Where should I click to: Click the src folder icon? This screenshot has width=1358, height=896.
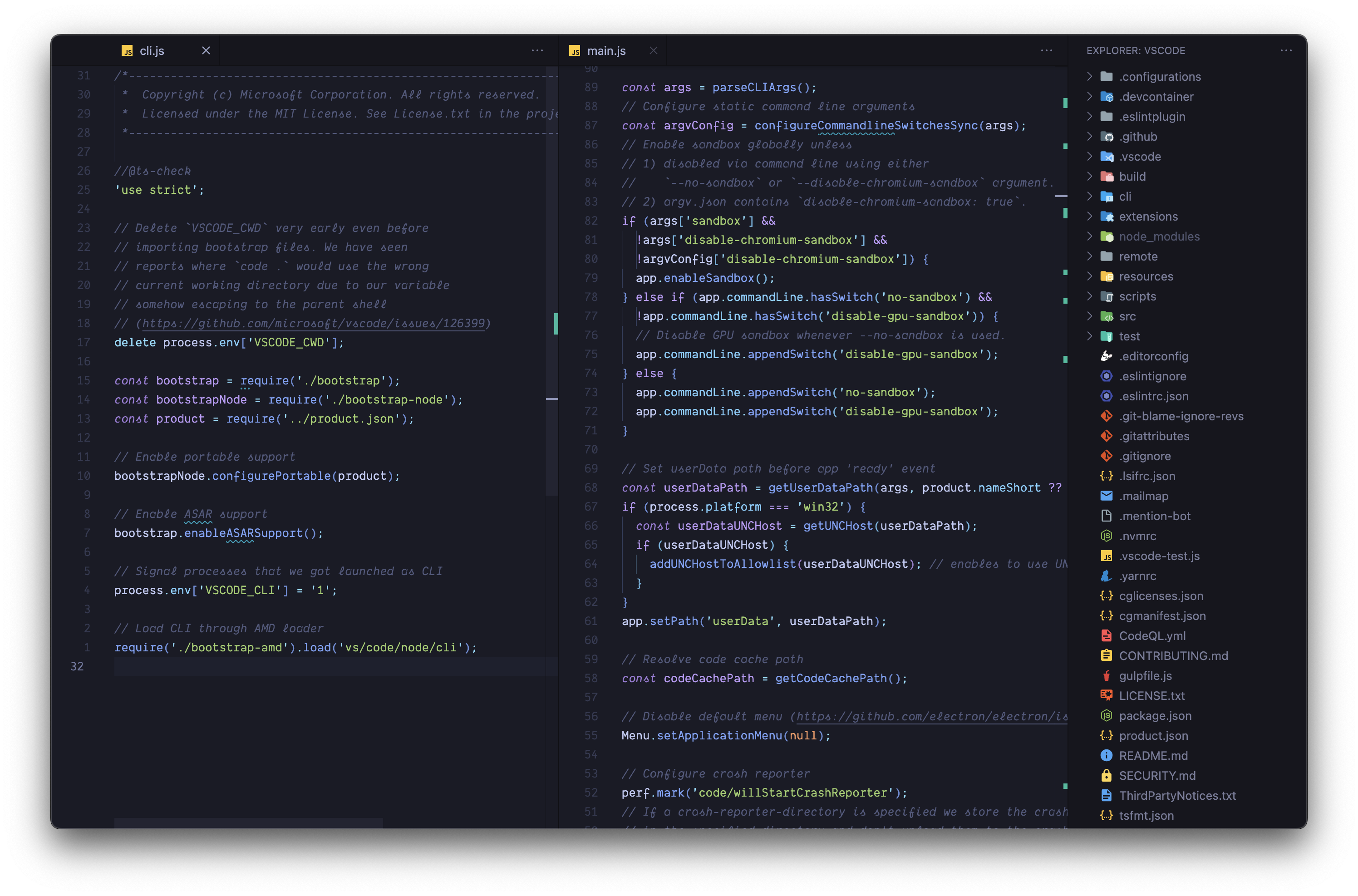pyautogui.click(x=1106, y=316)
